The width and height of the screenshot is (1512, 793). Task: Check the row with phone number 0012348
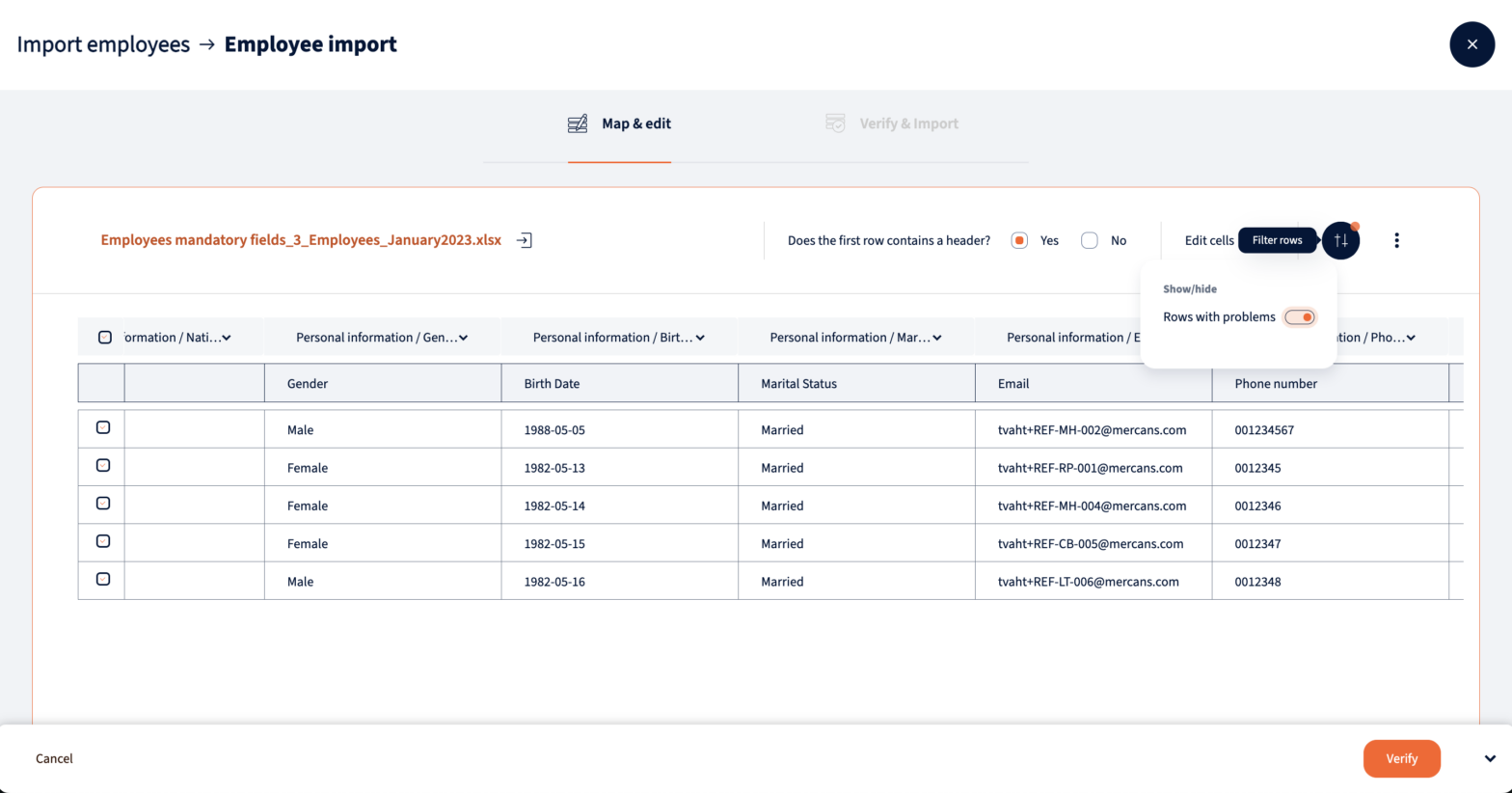pos(103,579)
